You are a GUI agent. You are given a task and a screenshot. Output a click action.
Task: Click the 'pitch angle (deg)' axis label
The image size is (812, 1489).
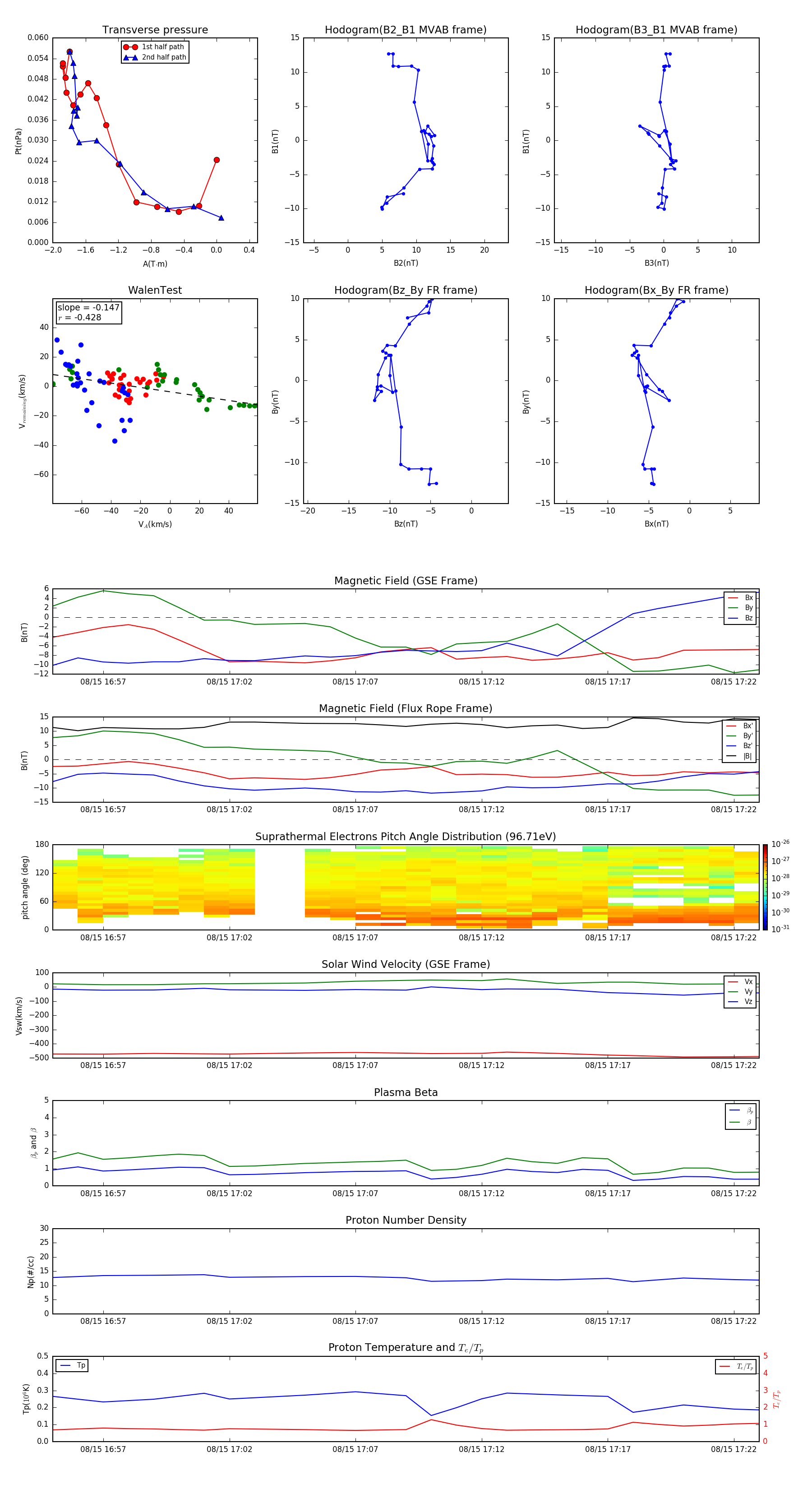pyautogui.click(x=25, y=887)
